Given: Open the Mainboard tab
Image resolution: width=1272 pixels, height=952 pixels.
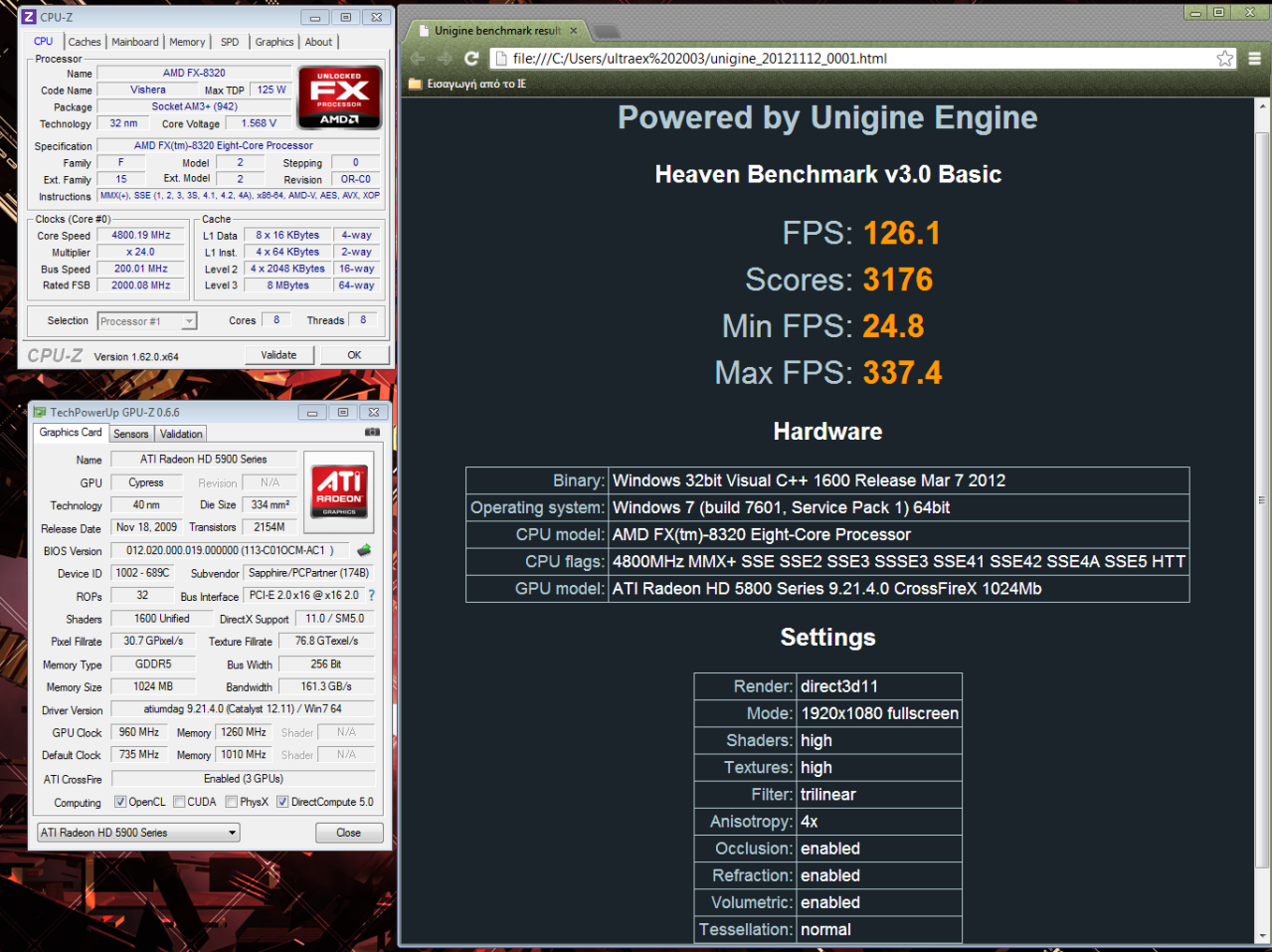Looking at the screenshot, I should 135,42.
